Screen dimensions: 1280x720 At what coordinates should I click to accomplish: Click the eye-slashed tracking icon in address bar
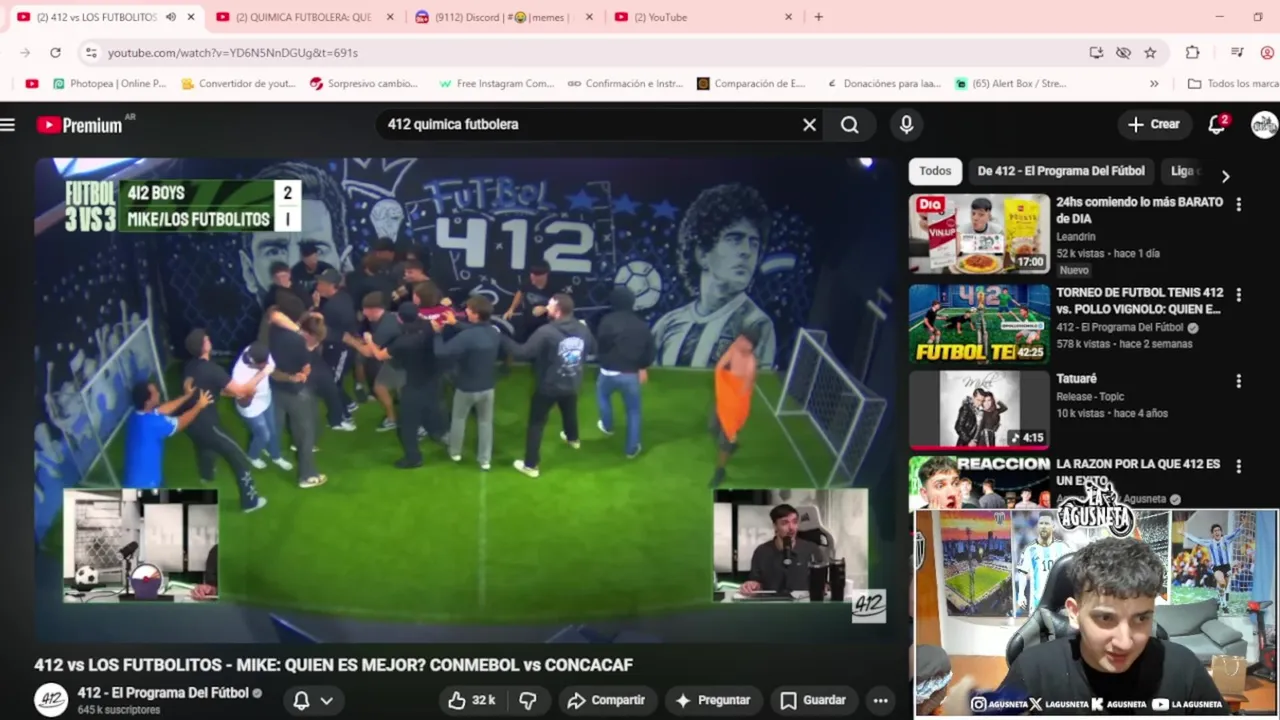(1123, 52)
